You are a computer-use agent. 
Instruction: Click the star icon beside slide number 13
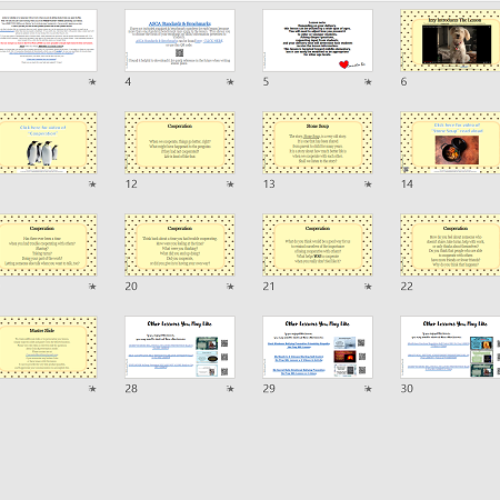(x=368, y=184)
